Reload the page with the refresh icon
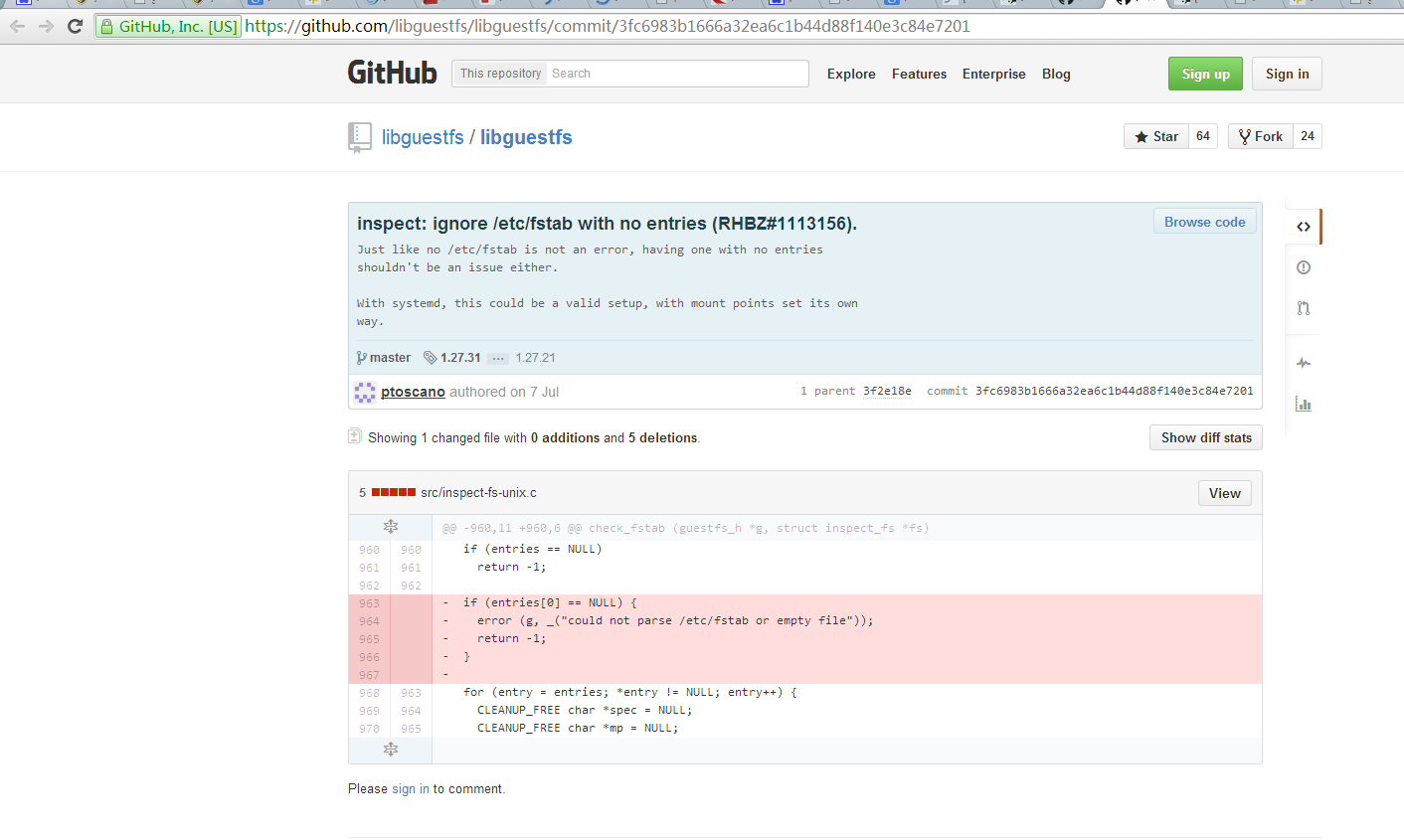 tap(75, 26)
